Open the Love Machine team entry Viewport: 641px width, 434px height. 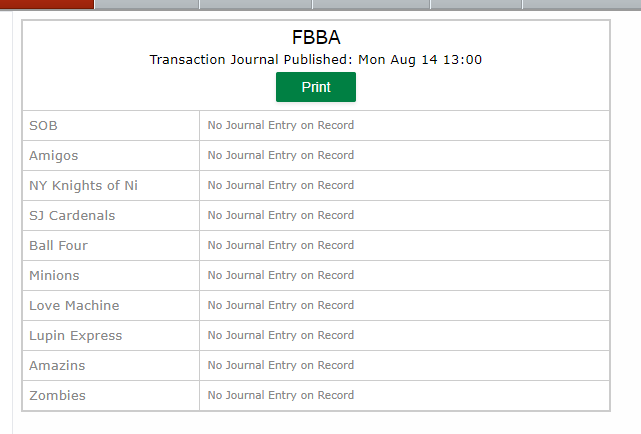point(74,306)
